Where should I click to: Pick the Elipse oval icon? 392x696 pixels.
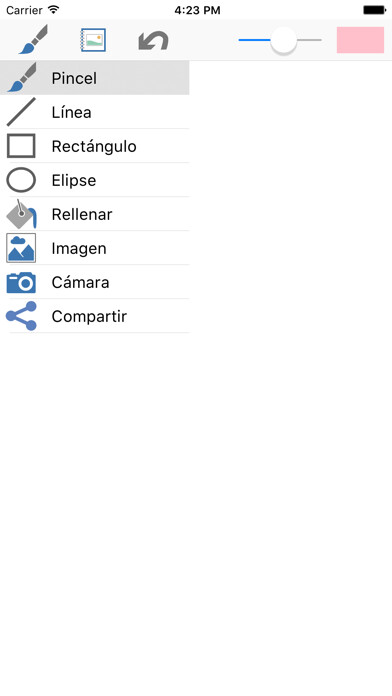pyautogui.click(x=21, y=180)
